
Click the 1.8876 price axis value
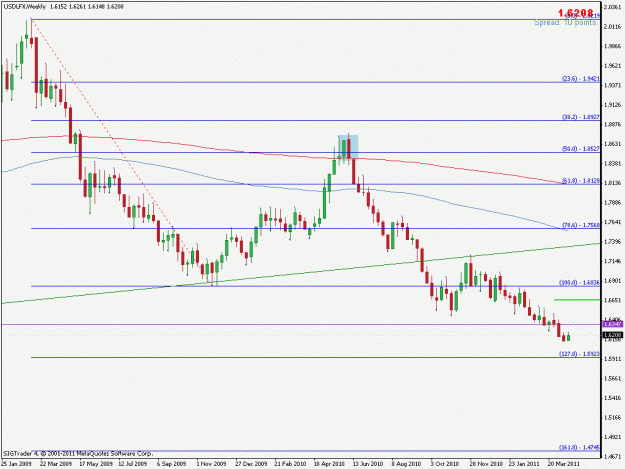pyautogui.click(x=613, y=124)
